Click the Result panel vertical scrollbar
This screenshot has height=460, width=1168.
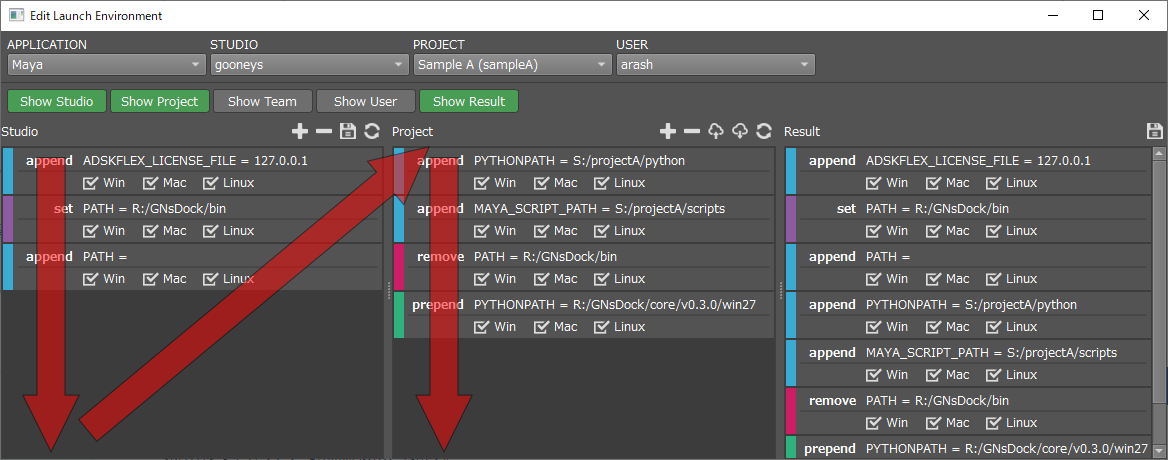pyautogui.click(x=1159, y=300)
